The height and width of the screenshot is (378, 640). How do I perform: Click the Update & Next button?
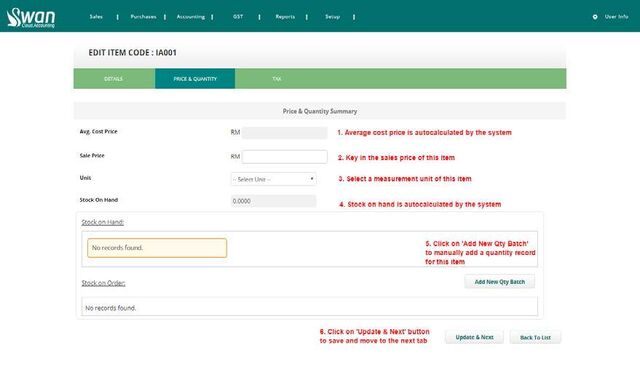474,337
